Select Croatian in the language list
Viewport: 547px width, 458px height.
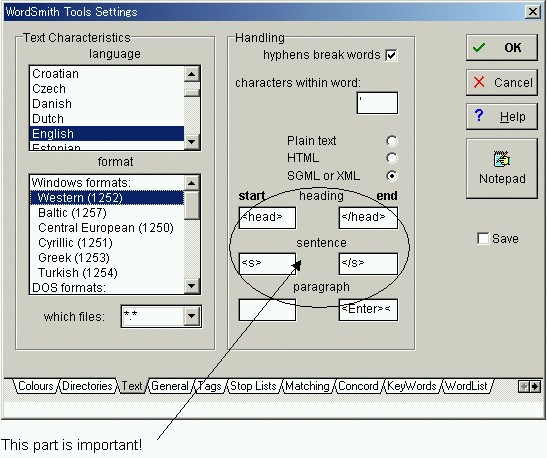107,74
